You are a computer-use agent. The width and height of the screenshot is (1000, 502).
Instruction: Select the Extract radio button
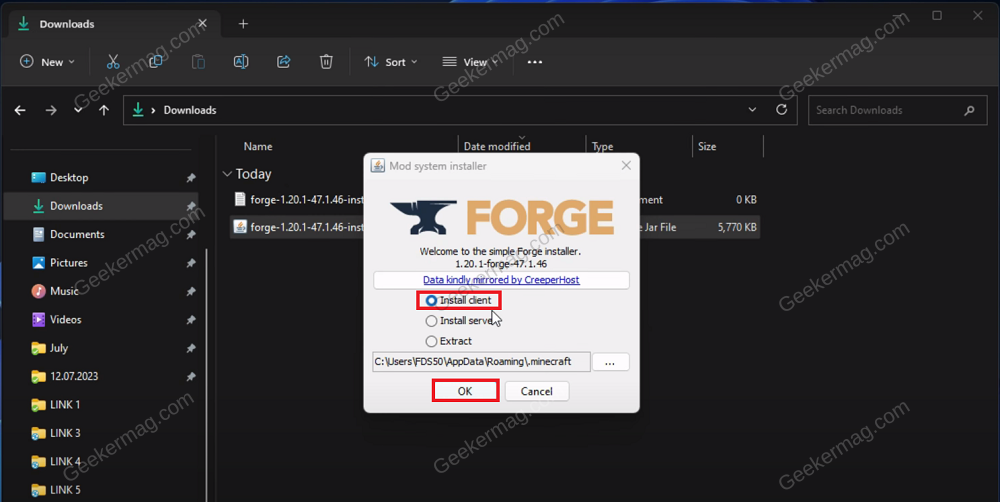click(431, 341)
